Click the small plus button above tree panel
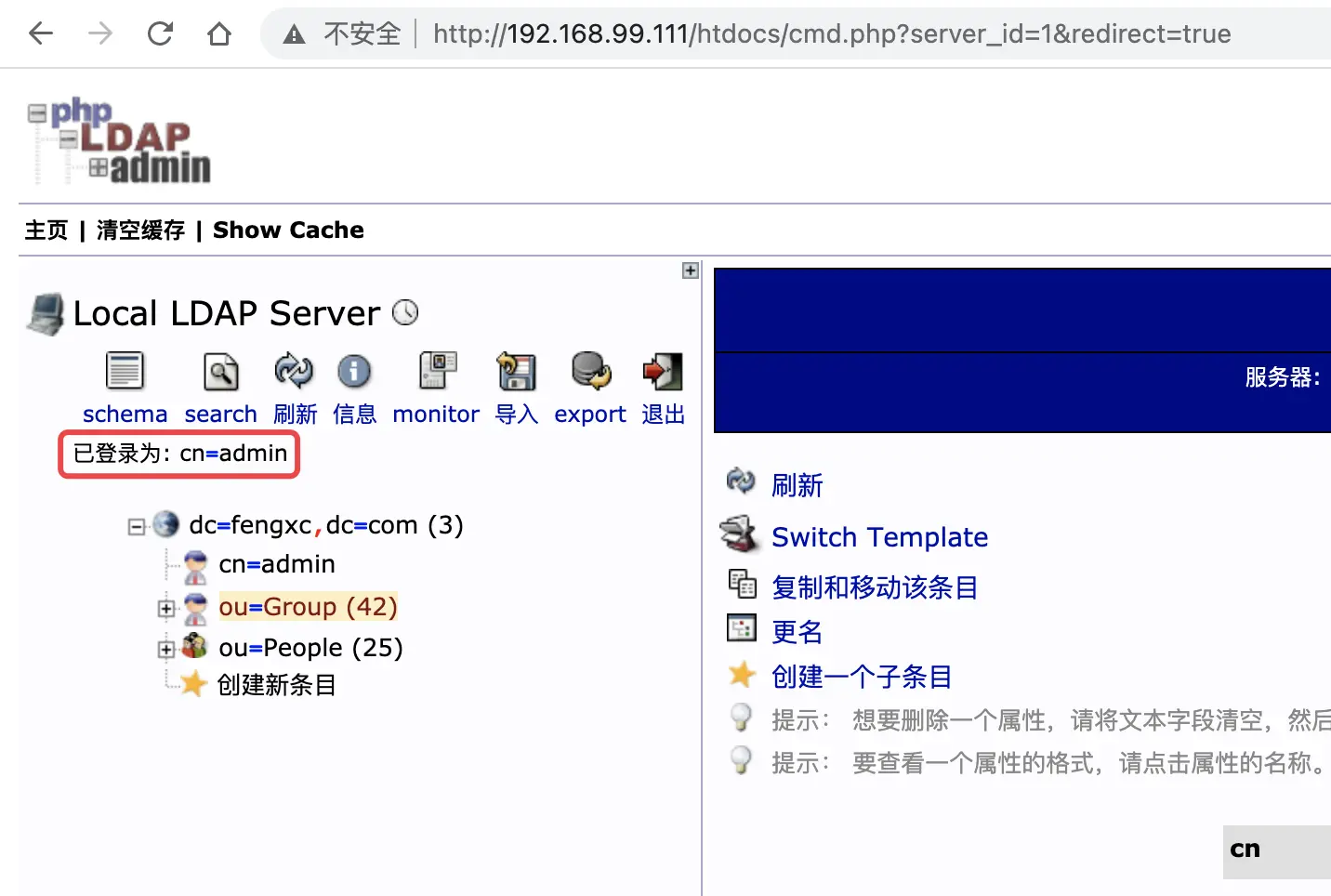The height and width of the screenshot is (896, 1331). [x=690, y=270]
